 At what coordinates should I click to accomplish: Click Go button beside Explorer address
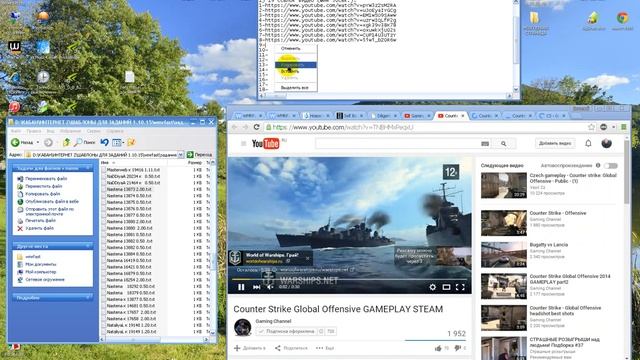click(200, 155)
